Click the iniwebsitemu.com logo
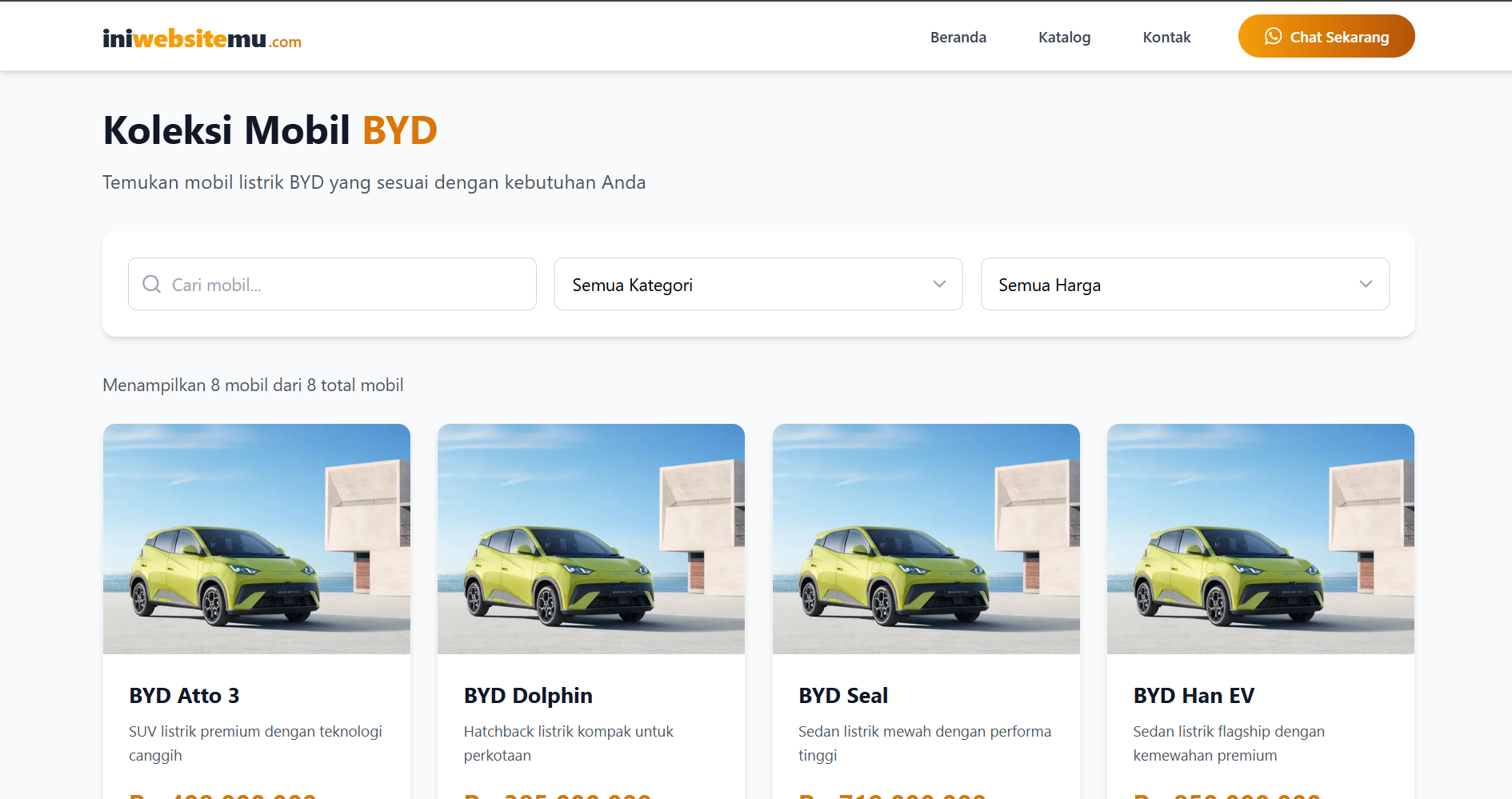1512x799 pixels. [202, 38]
